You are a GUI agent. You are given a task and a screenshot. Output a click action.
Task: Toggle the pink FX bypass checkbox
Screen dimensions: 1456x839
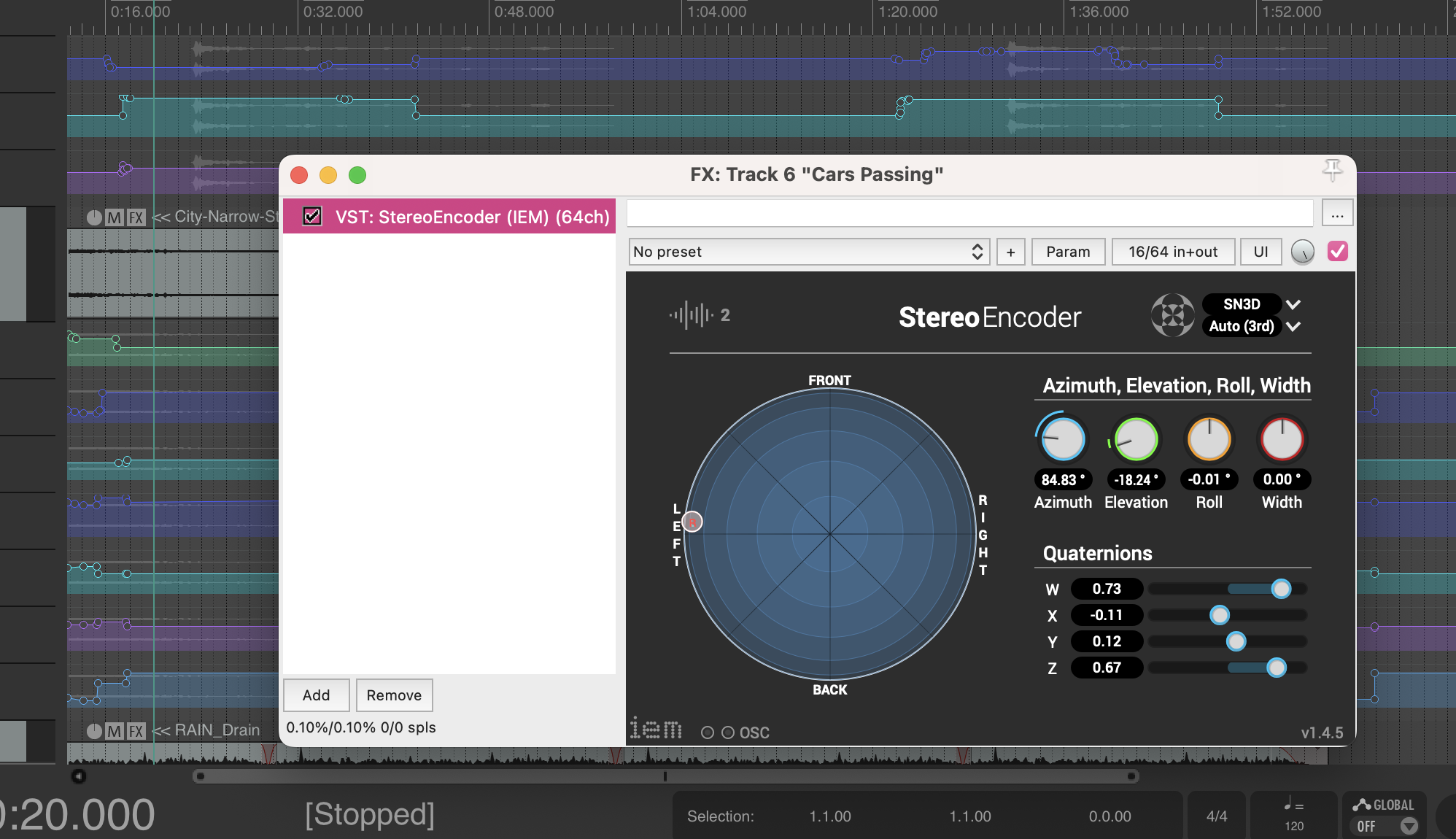(x=1338, y=252)
